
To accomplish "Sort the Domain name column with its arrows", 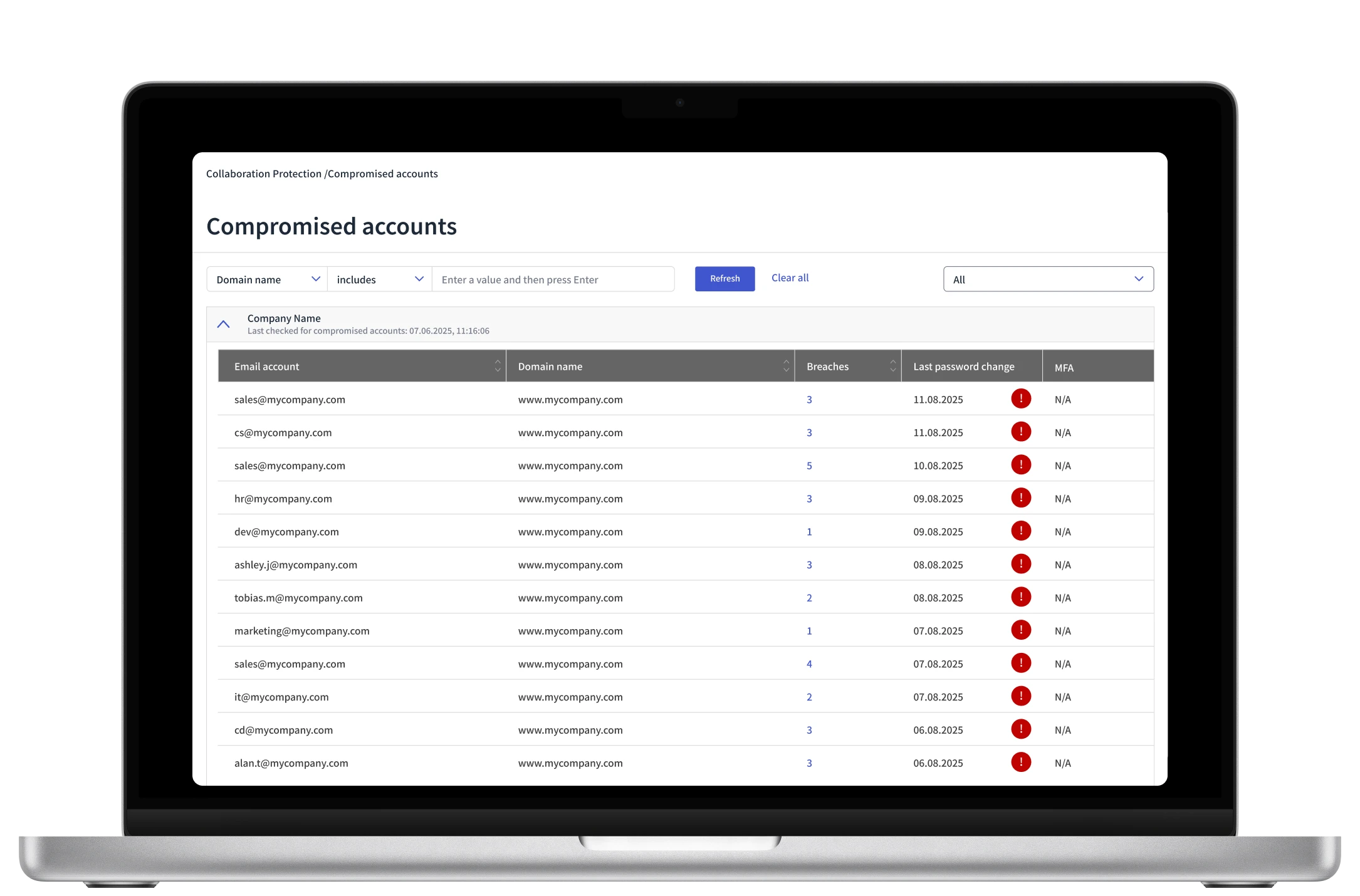I will [786, 366].
